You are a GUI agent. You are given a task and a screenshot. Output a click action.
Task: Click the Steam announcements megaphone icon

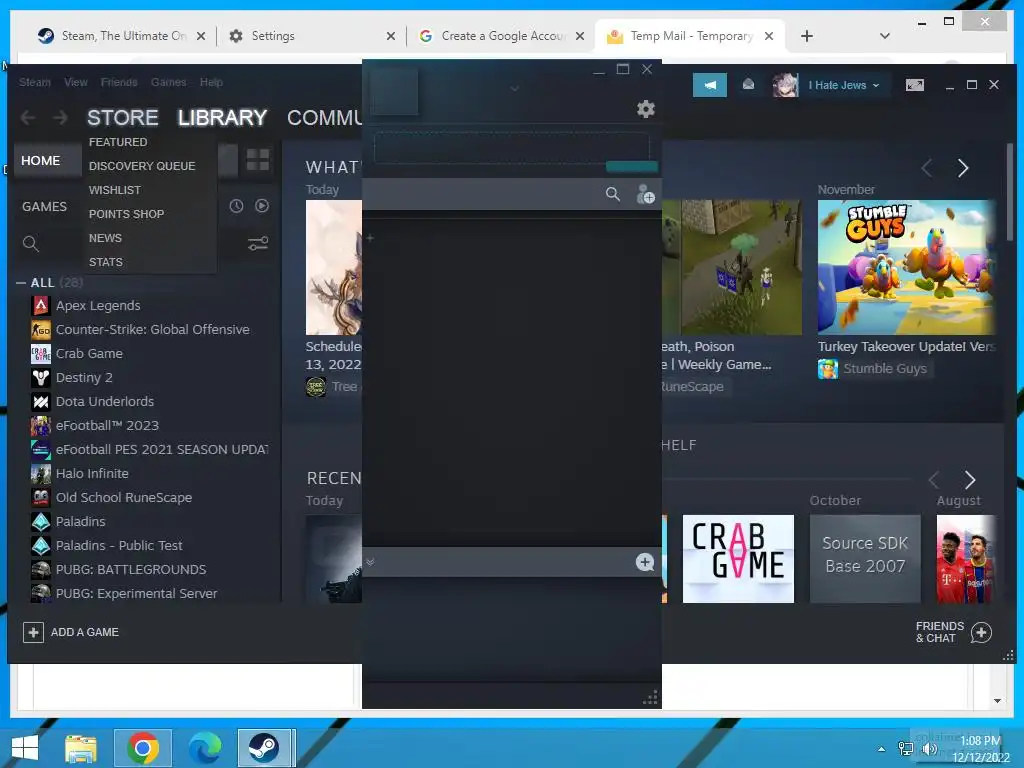click(x=710, y=85)
